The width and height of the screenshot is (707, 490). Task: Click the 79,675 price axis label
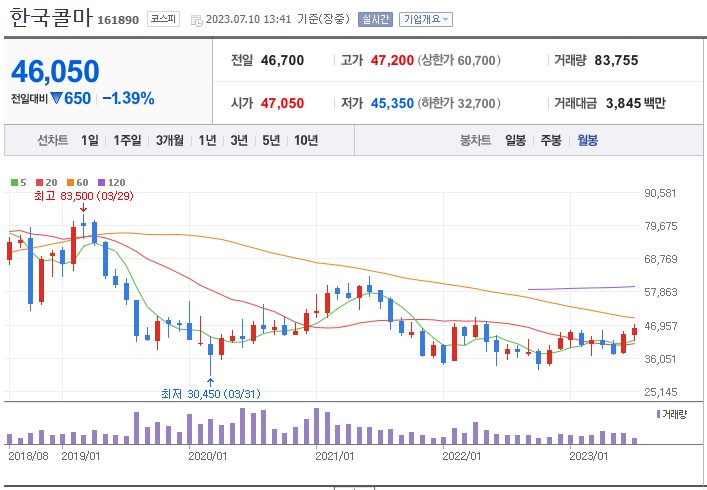click(661, 226)
